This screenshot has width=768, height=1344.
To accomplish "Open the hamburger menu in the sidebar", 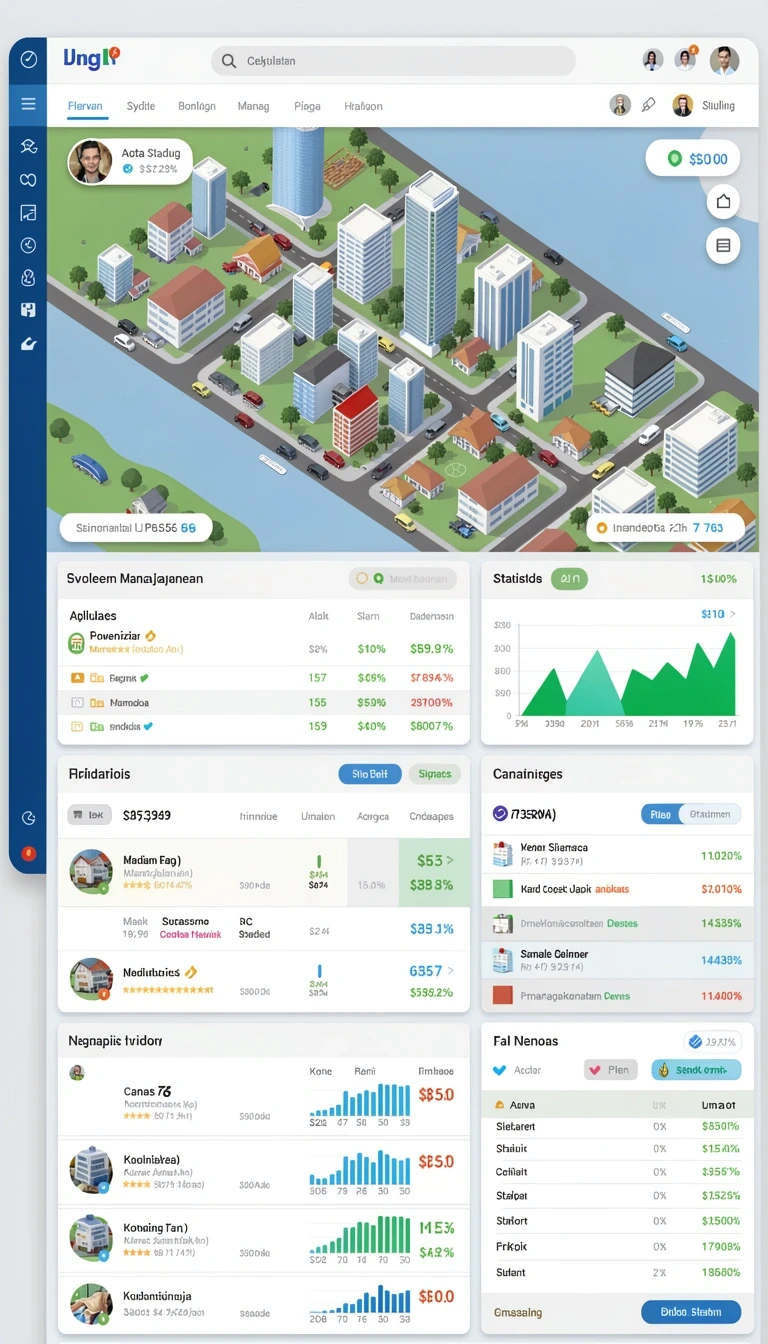I will (x=28, y=104).
